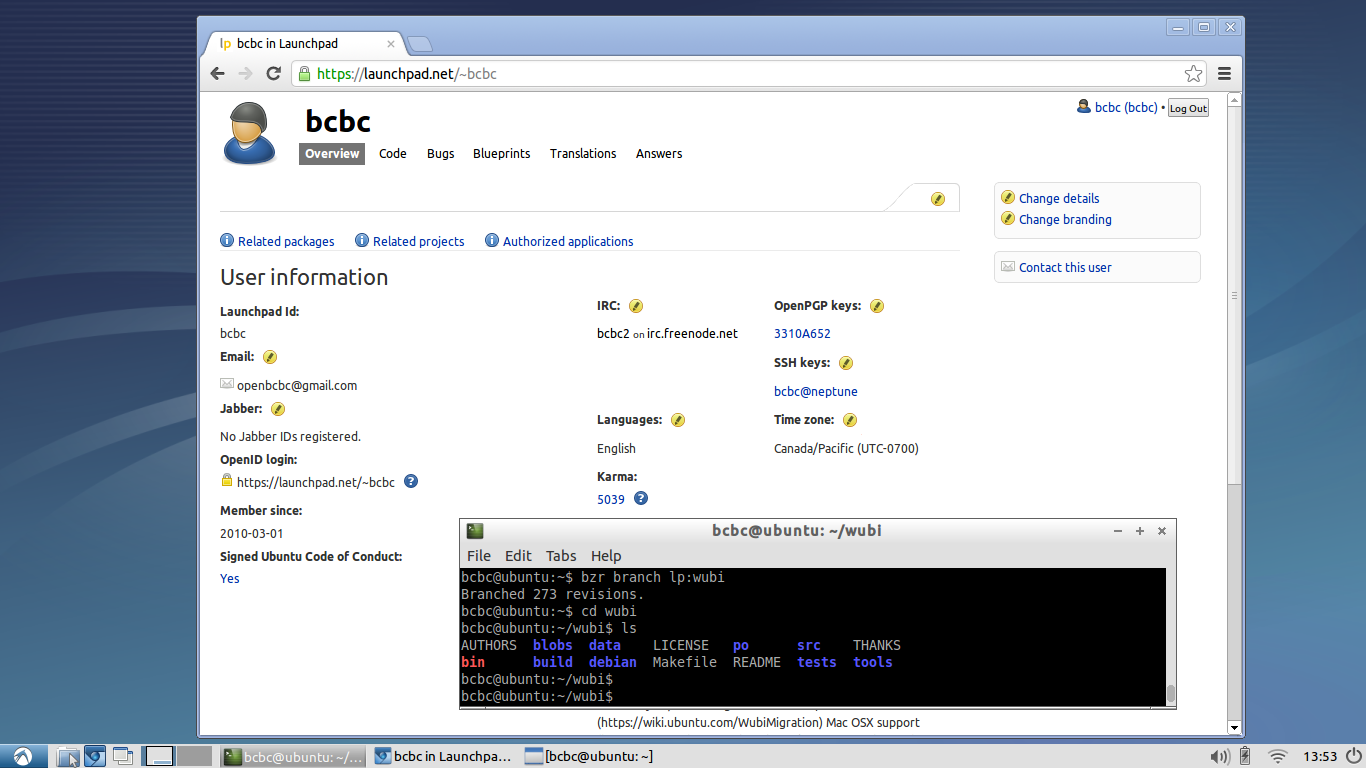The height and width of the screenshot is (768, 1366).
Task: Open the Code tab
Action: click(393, 153)
